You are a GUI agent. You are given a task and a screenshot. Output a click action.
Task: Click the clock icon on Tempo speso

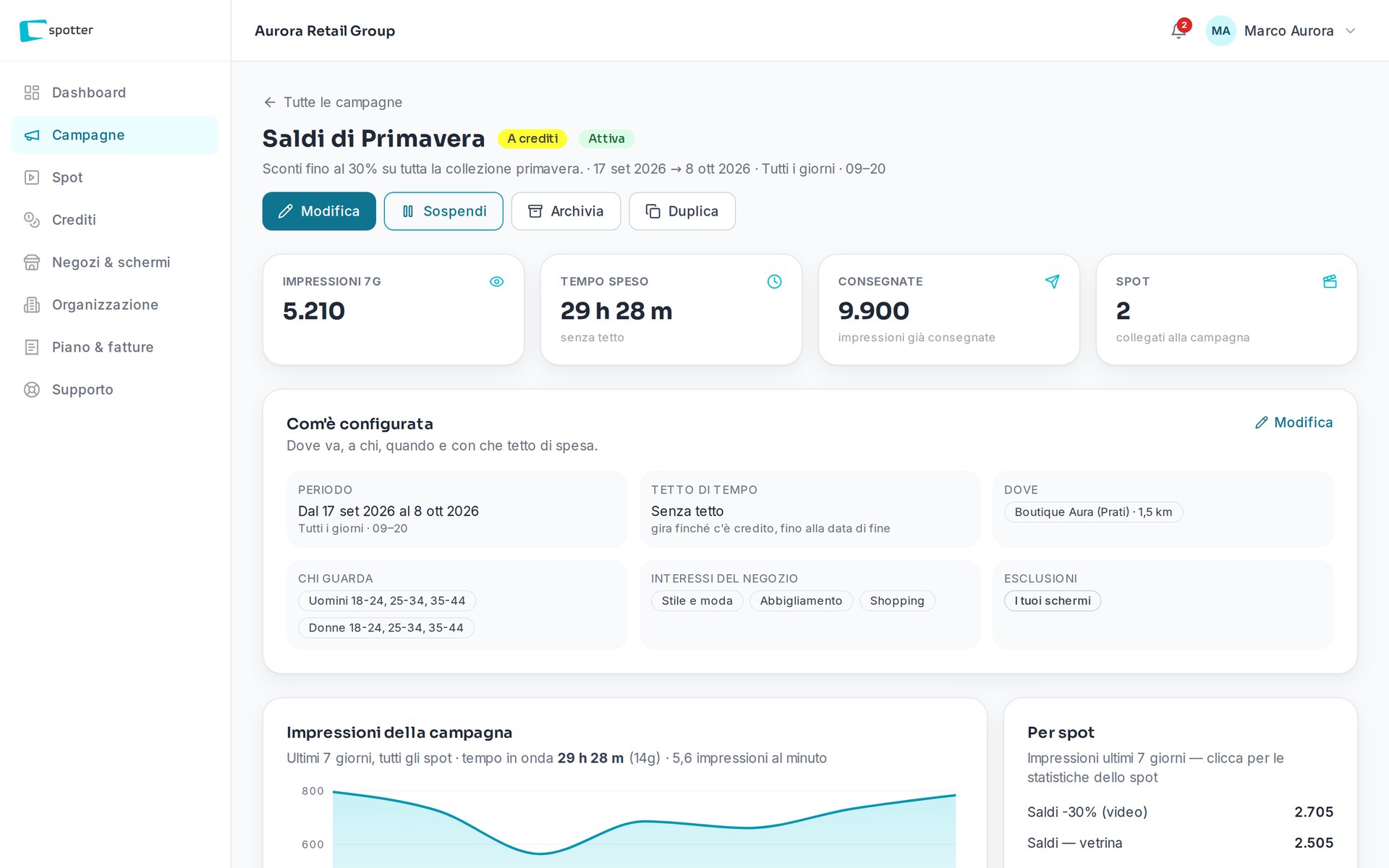coord(774,281)
